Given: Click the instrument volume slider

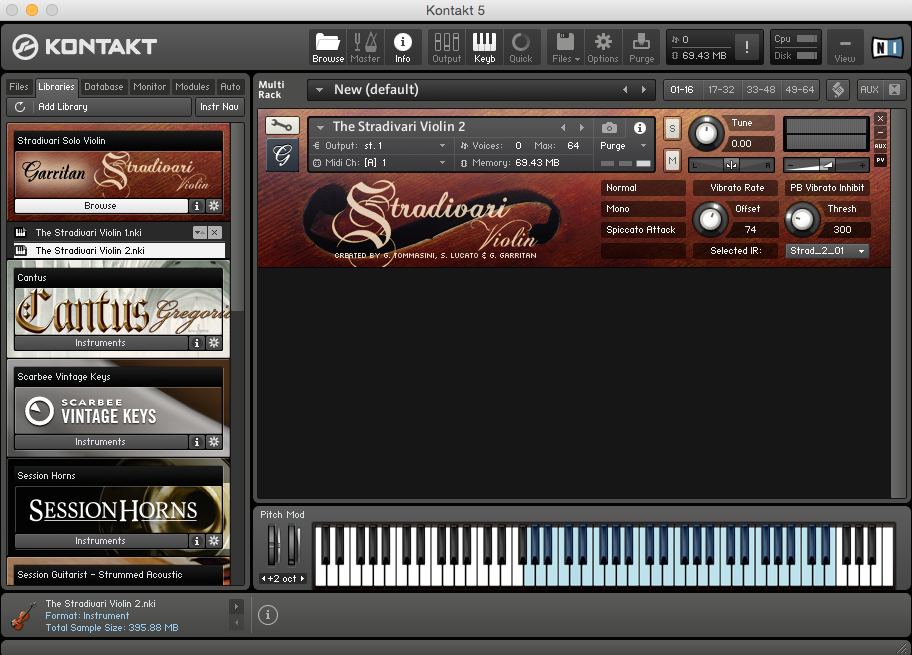Looking at the screenshot, I should tap(826, 165).
